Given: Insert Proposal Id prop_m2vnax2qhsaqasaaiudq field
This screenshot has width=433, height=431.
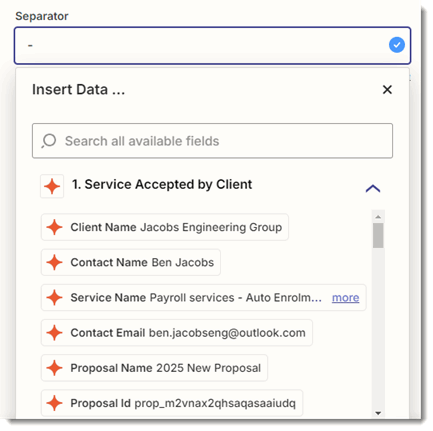Looking at the screenshot, I should (x=172, y=403).
